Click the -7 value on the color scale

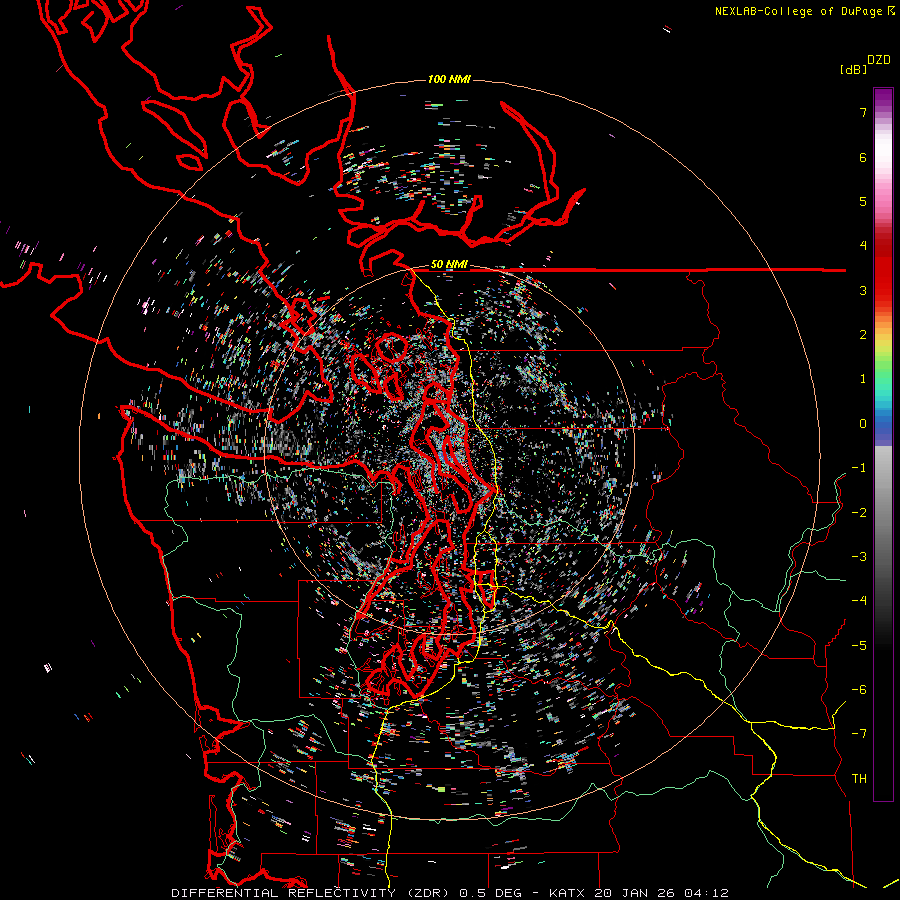point(859,734)
